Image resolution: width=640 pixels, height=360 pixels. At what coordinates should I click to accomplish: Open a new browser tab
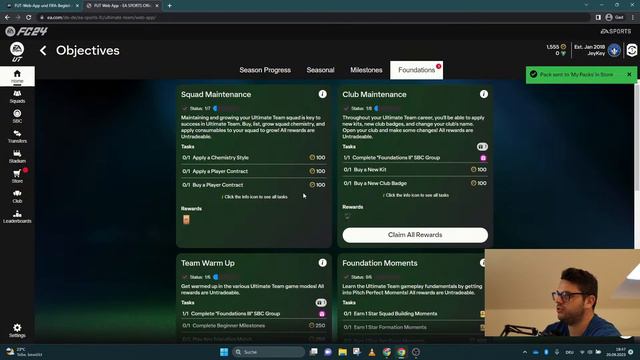click(169, 6)
